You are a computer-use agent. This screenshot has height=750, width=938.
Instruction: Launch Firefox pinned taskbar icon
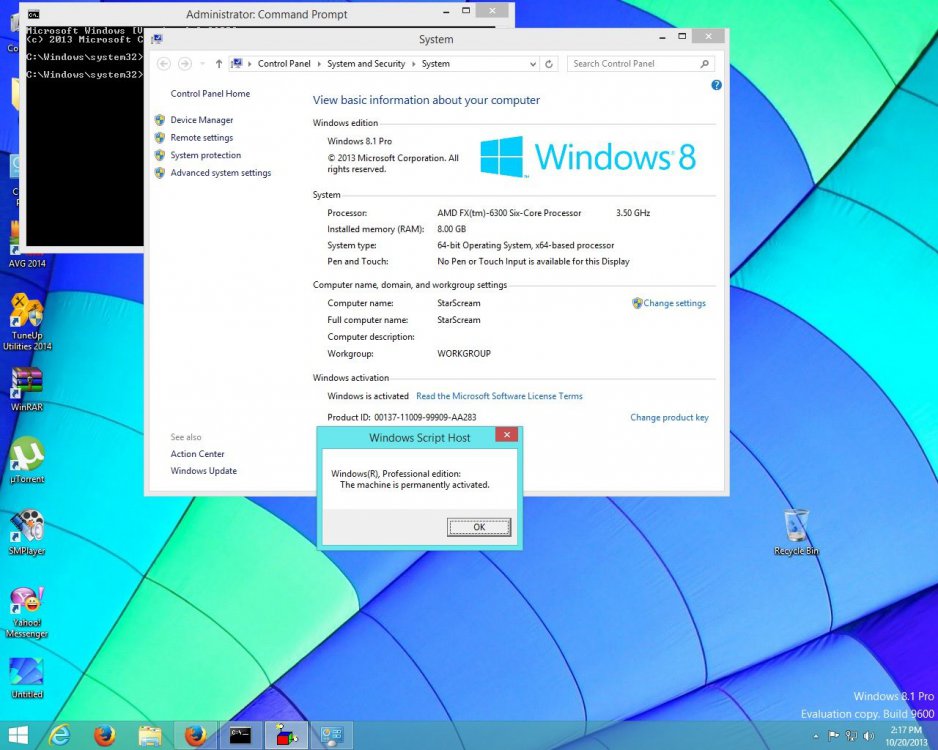click(x=105, y=735)
